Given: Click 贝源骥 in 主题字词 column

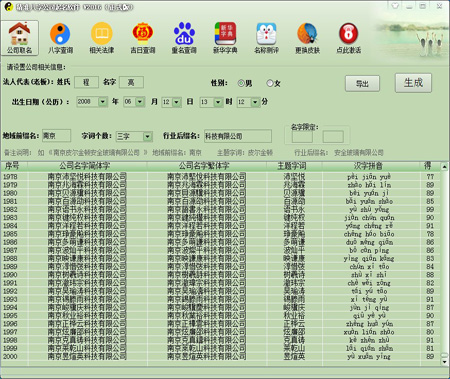Looking at the screenshot, I should pyautogui.click(x=294, y=193).
